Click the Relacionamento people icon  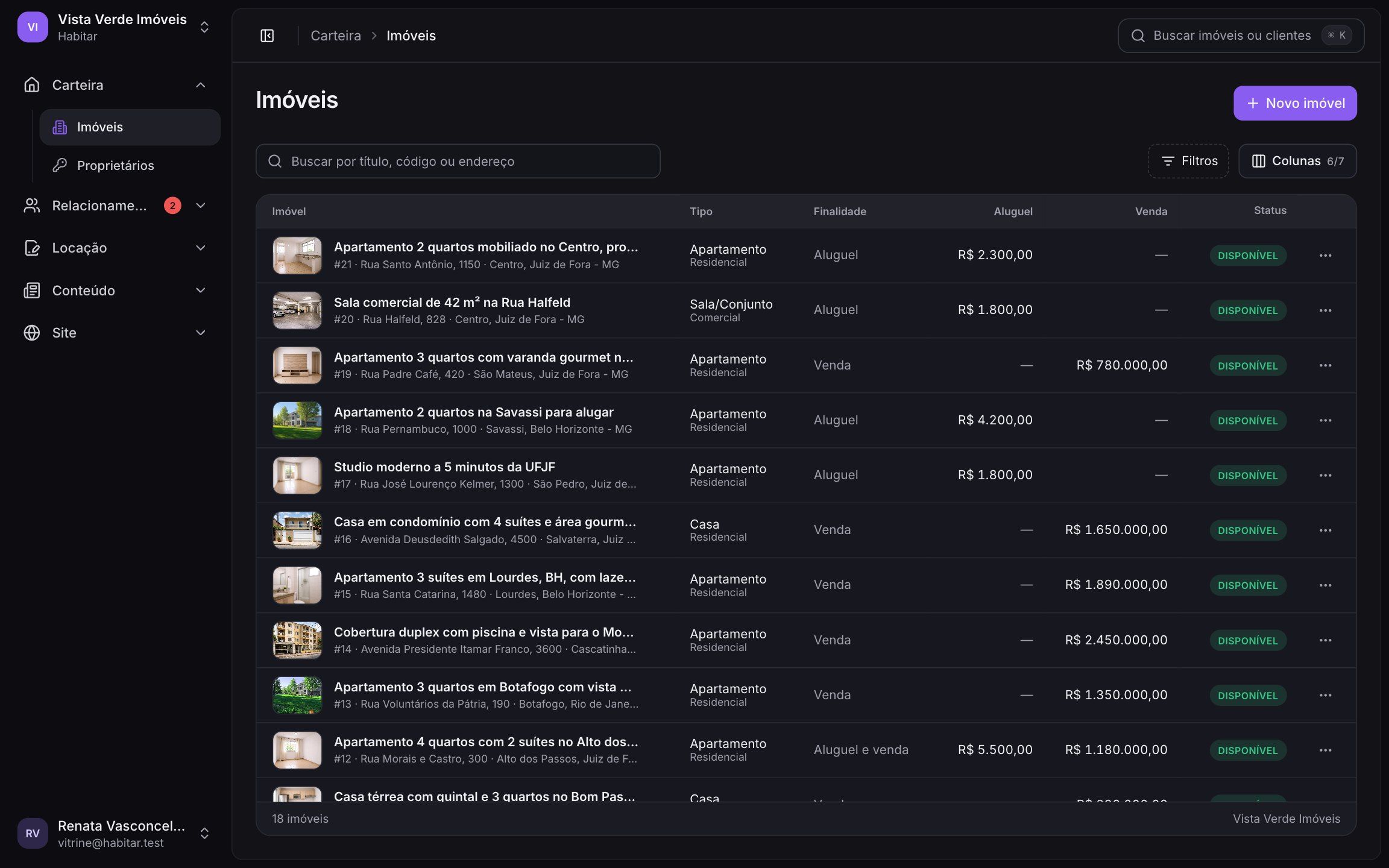(x=31, y=206)
